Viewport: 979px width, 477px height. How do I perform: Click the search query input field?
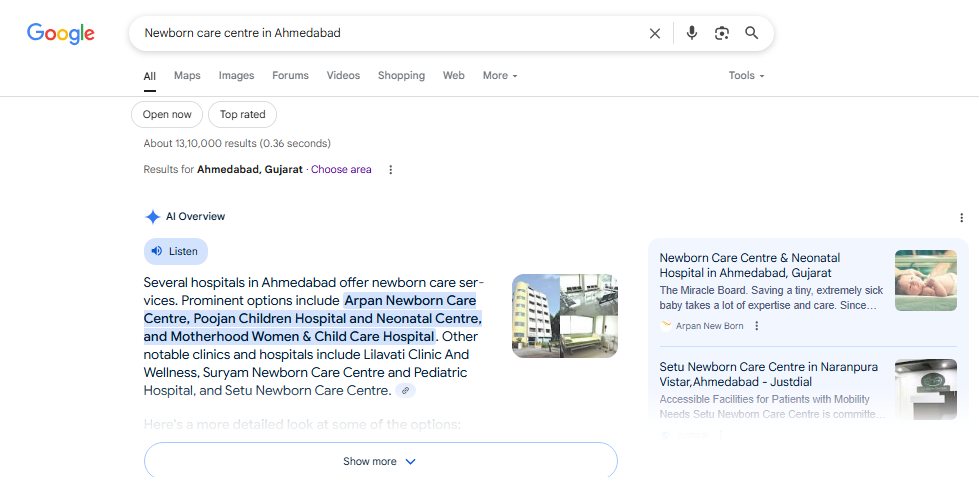click(390, 33)
